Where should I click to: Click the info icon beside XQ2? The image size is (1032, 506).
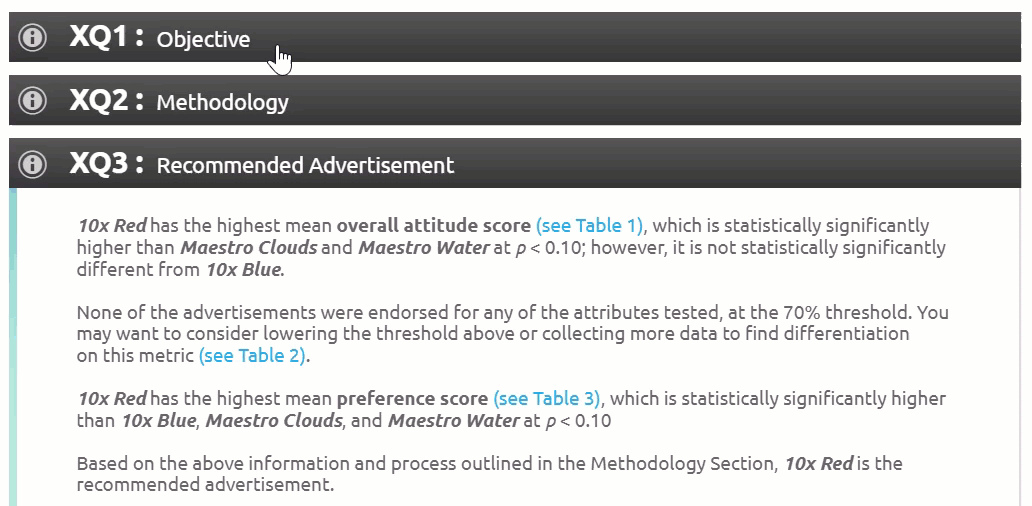[x=32, y=101]
